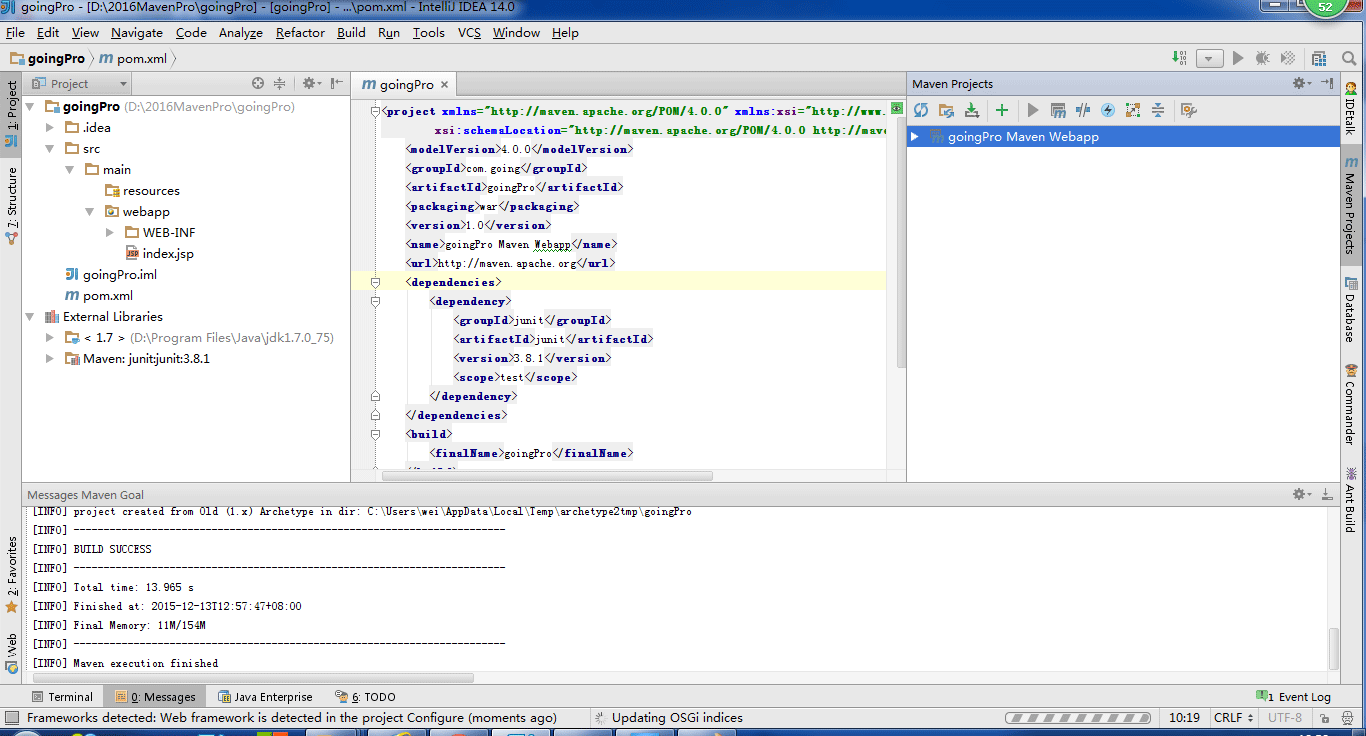Open the Tools menu

428,32
